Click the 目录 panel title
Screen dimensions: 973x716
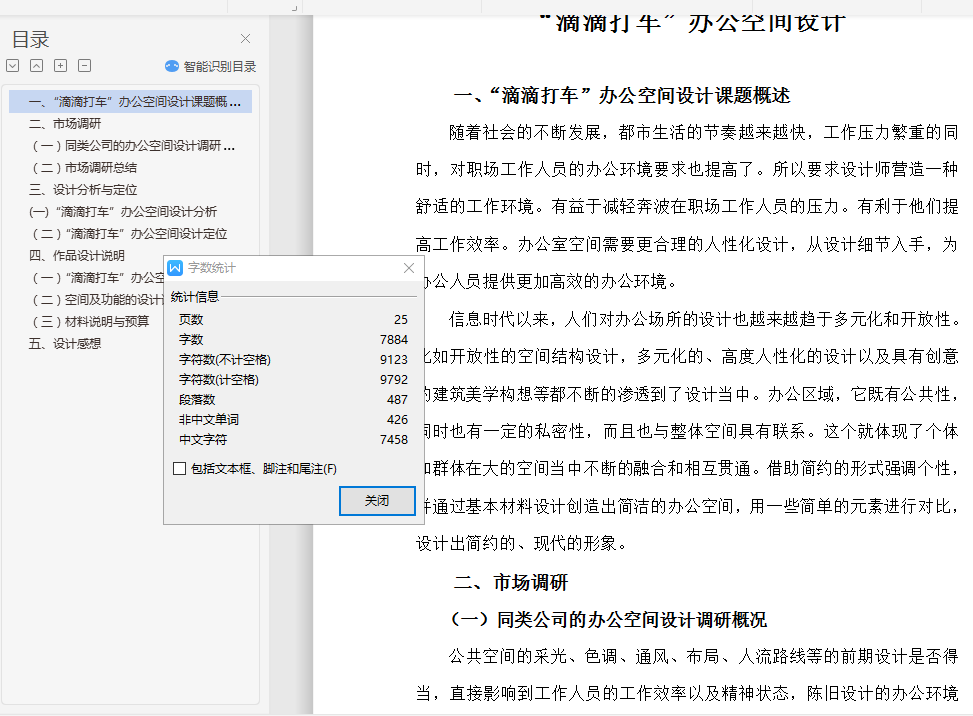30,40
